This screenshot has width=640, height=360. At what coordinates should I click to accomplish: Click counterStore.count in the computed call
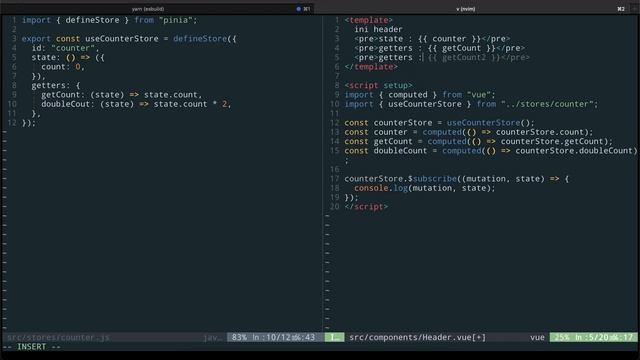[x=540, y=132]
